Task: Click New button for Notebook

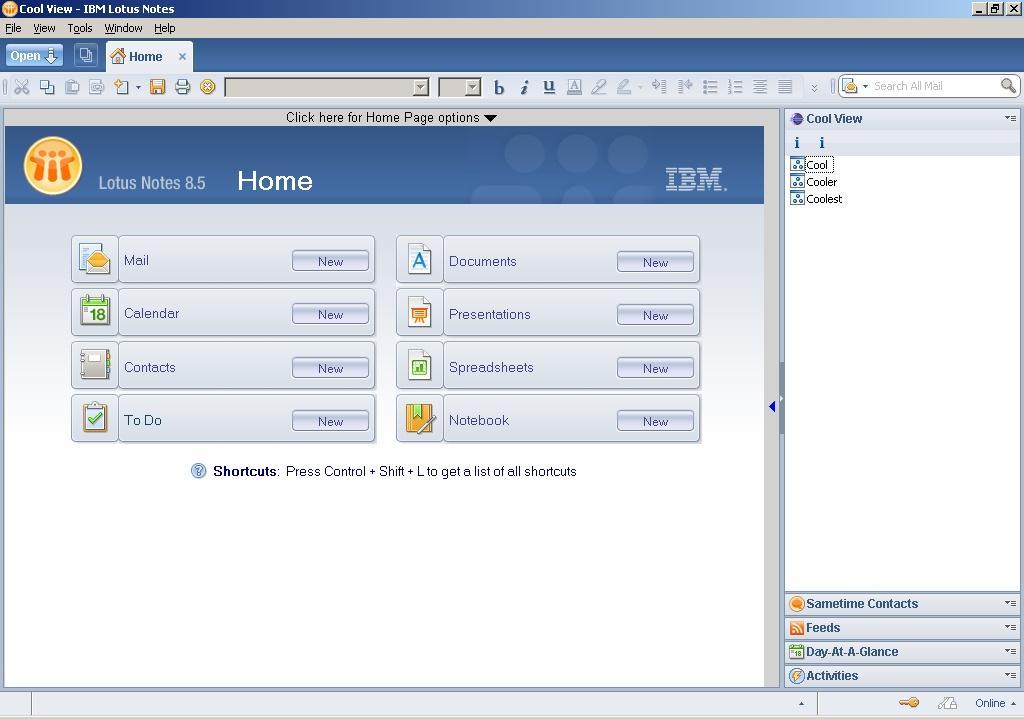Action: coord(655,421)
